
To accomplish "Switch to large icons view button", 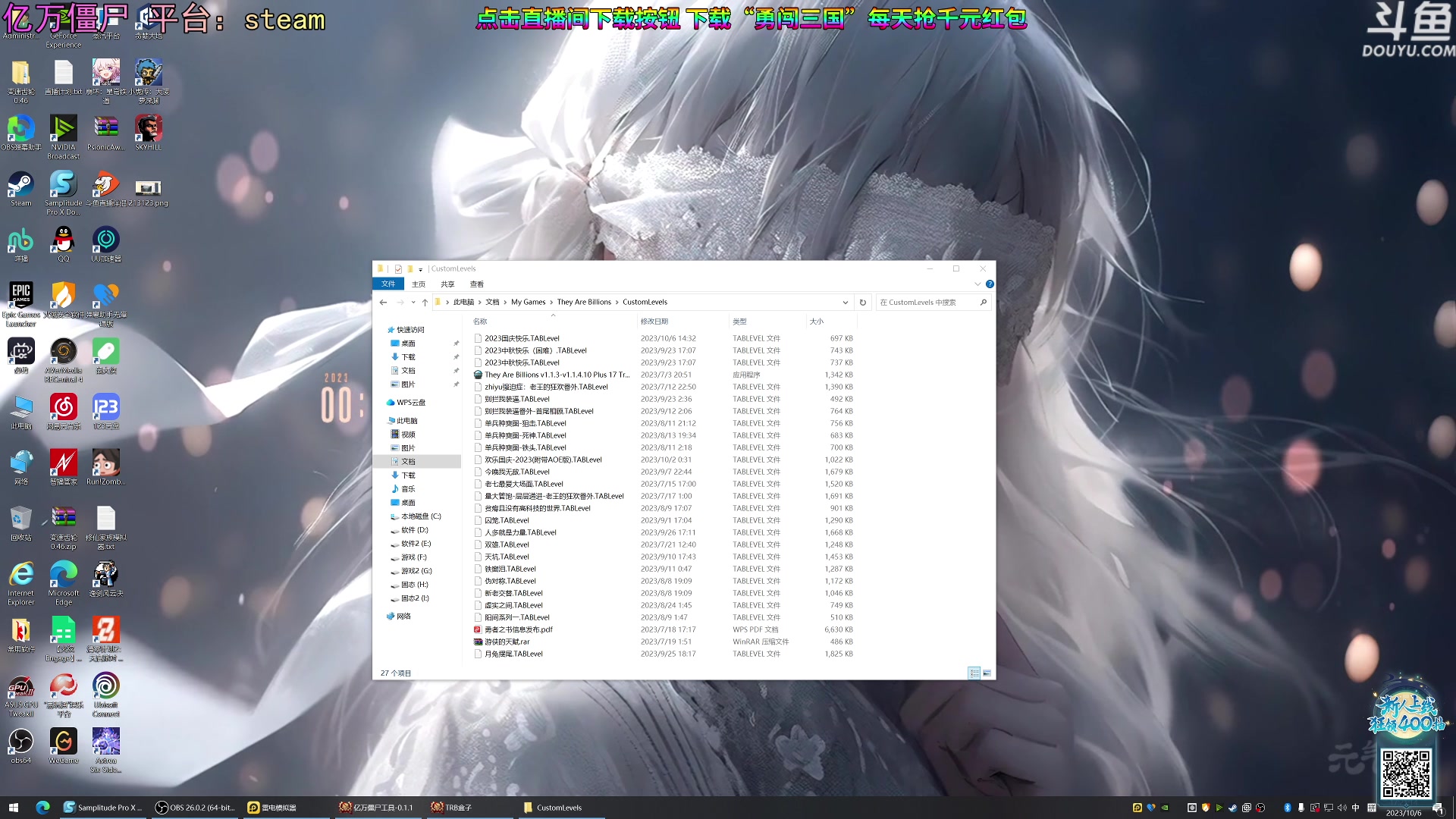I will (x=987, y=673).
